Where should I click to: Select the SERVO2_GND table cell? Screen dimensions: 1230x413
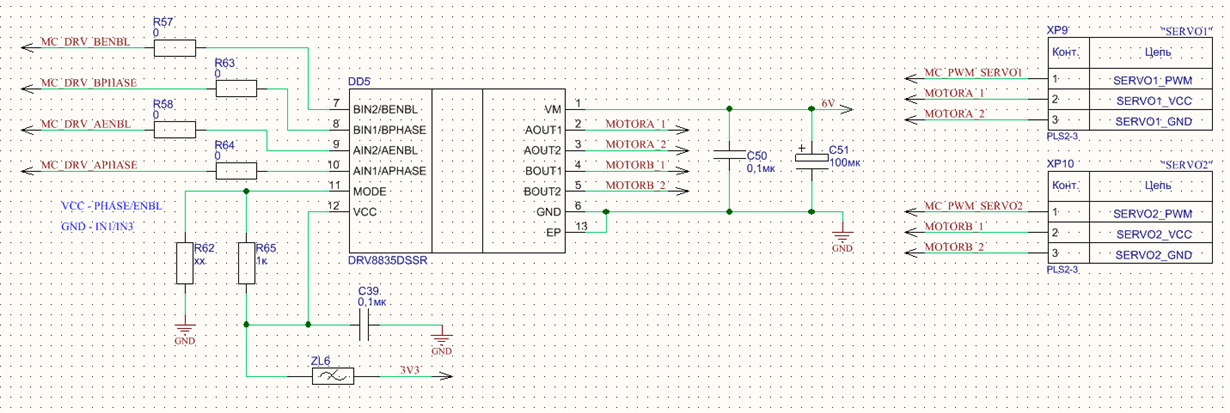click(1151, 255)
